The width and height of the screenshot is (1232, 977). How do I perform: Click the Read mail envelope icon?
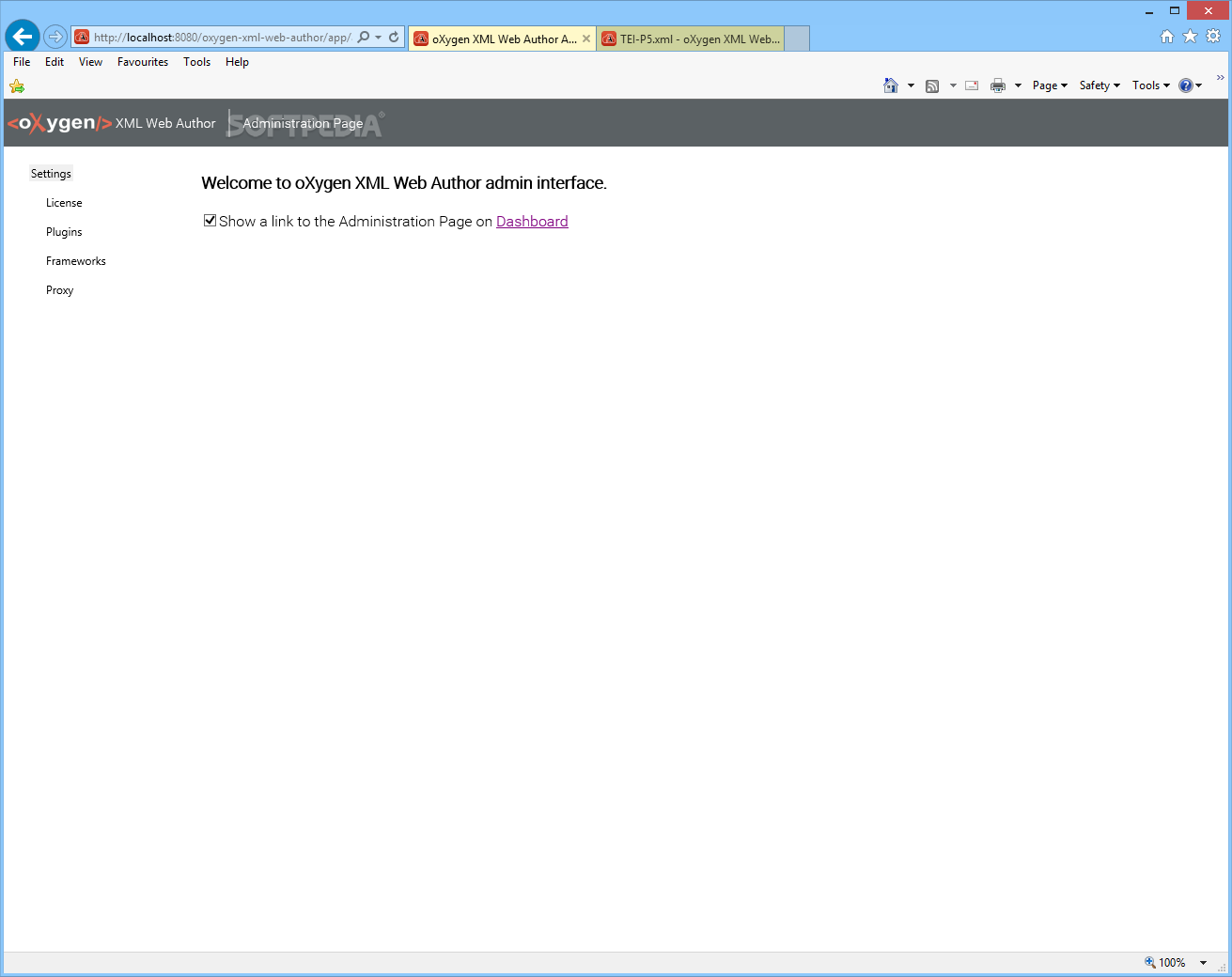(x=972, y=85)
